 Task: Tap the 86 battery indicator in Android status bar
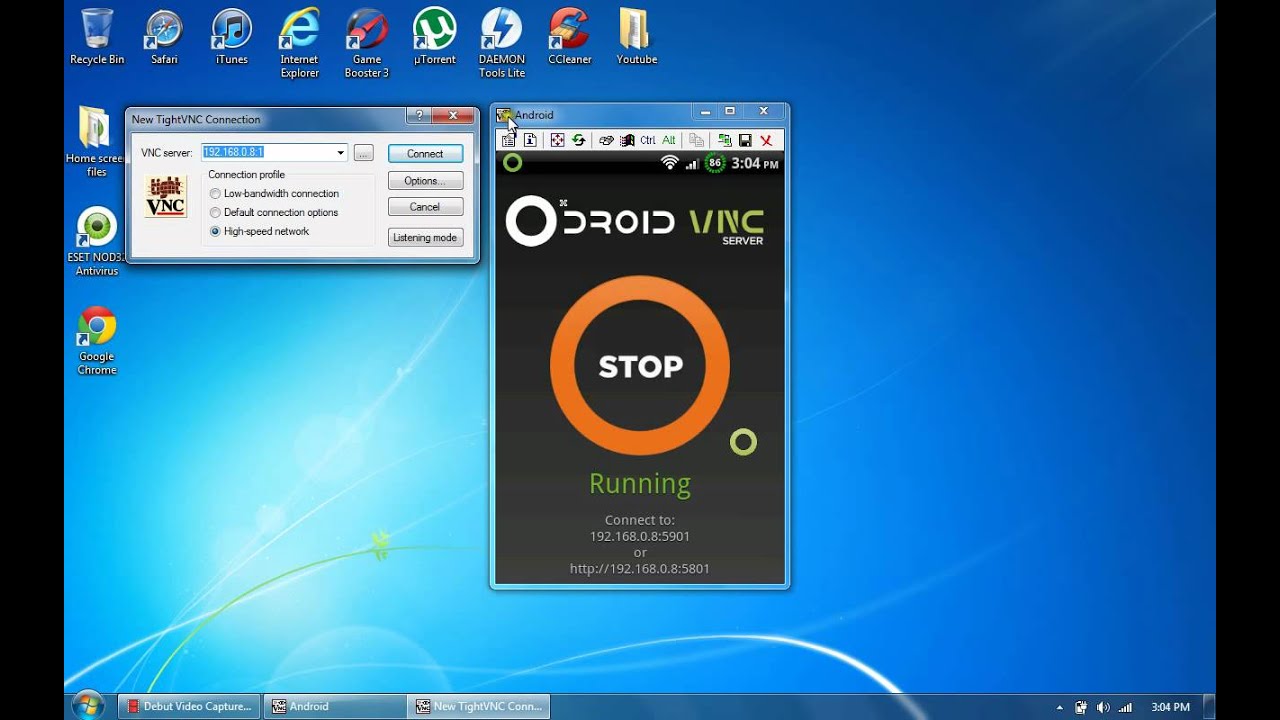(715, 163)
